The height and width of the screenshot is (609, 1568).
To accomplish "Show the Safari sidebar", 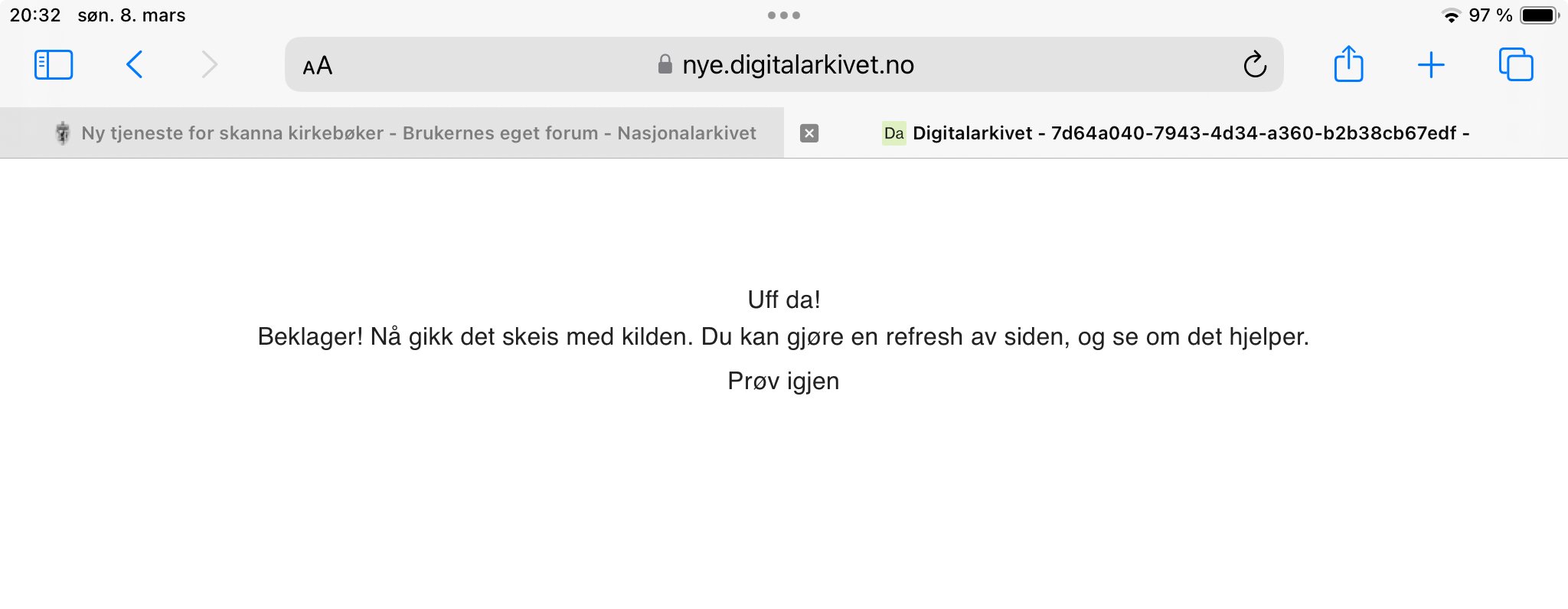I will pos(54,65).
